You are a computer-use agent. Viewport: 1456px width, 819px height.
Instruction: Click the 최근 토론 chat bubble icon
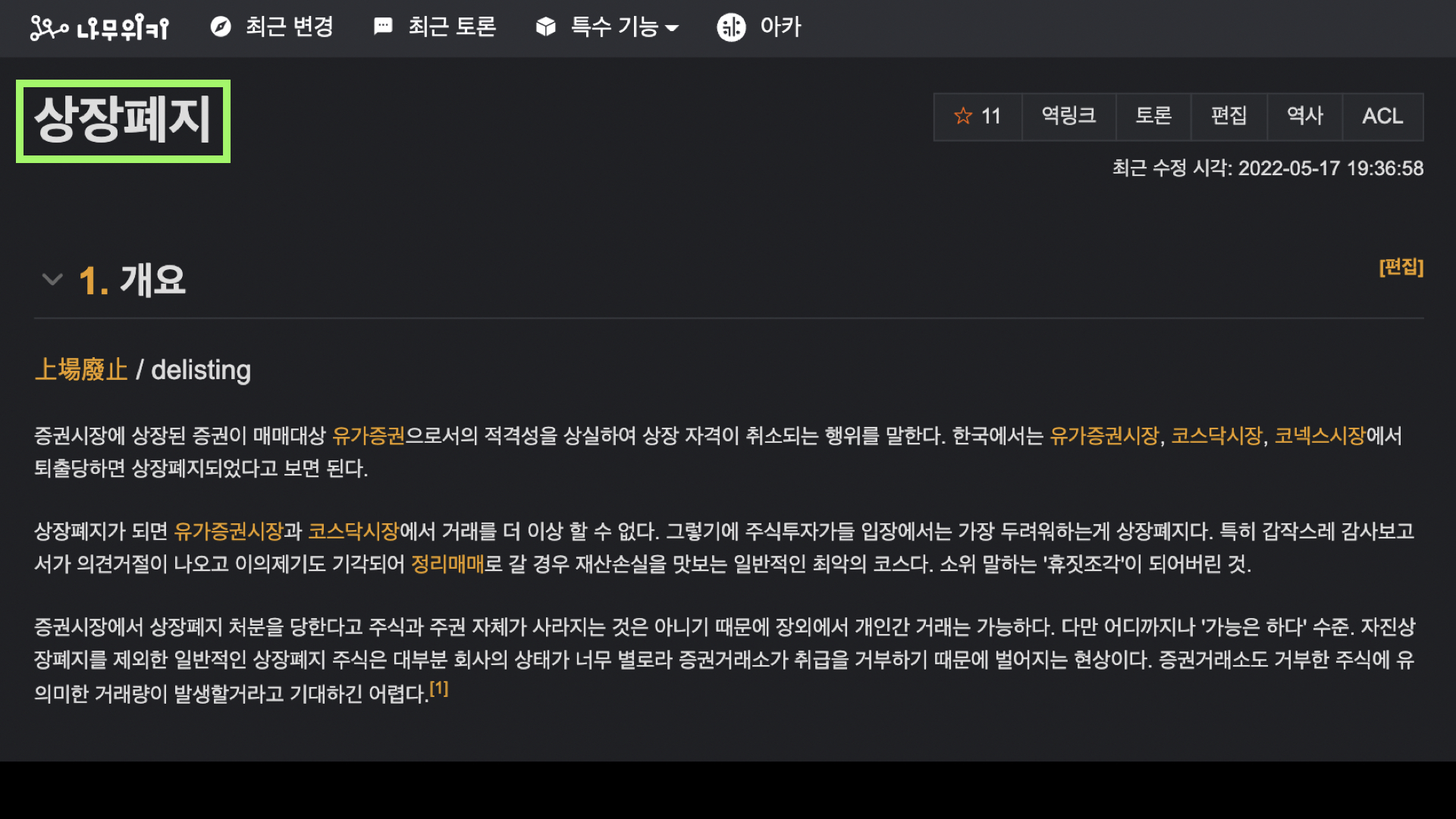[383, 27]
